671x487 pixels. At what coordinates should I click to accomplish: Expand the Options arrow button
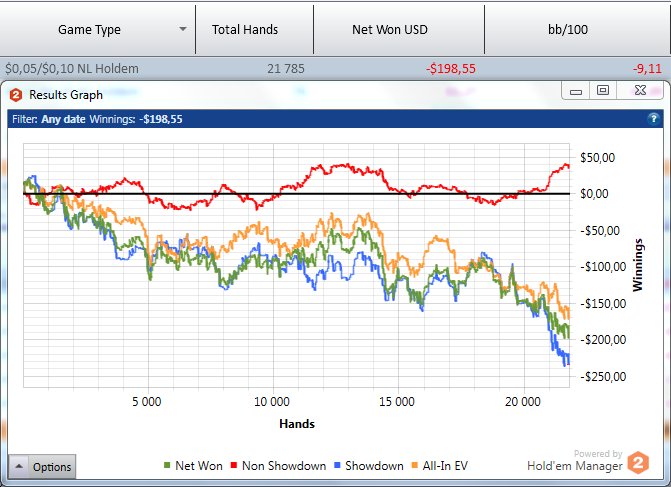point(19,466)
